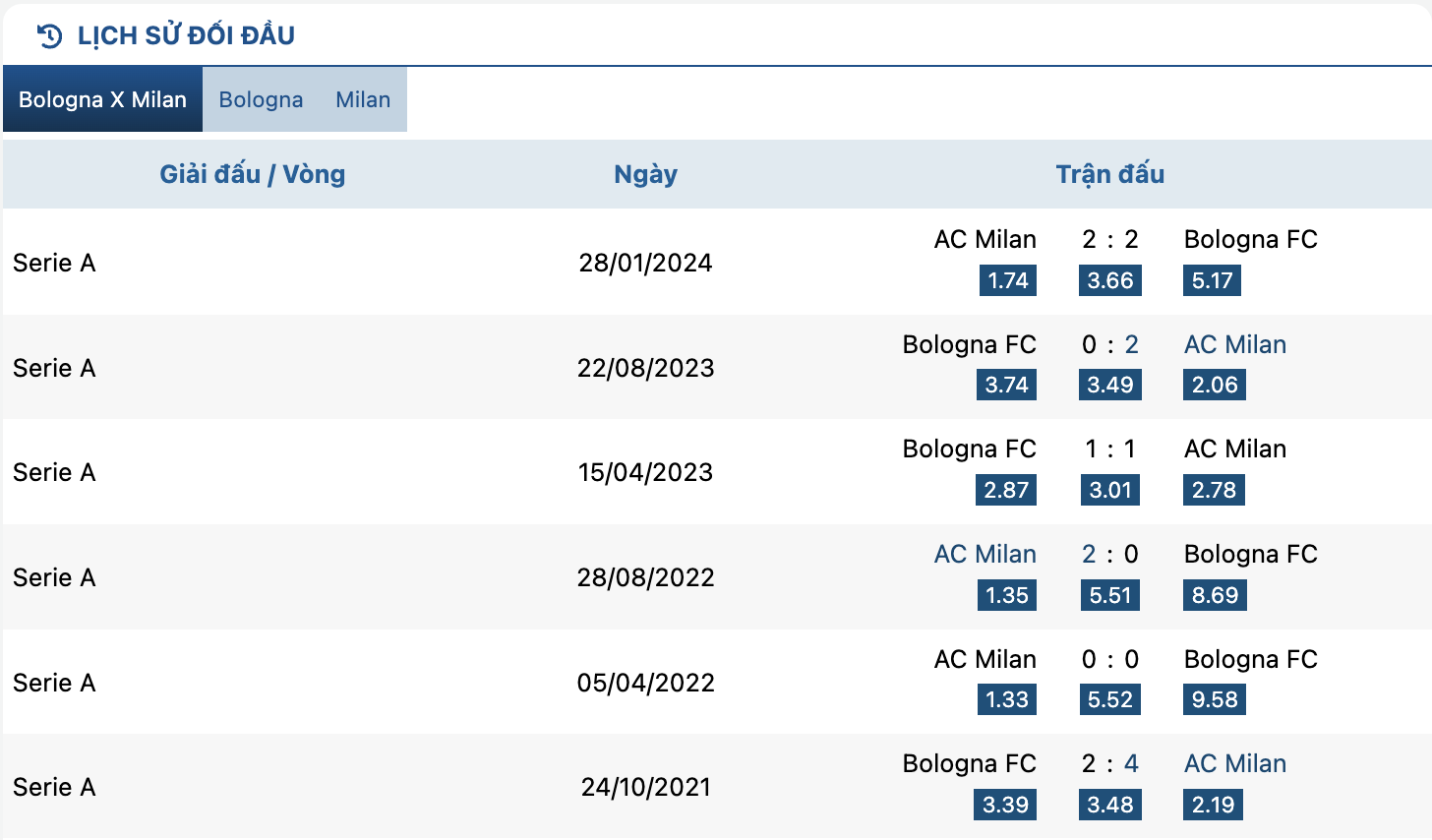Open AC Milan link in 24/10/2021 match

click(1235, 763)
